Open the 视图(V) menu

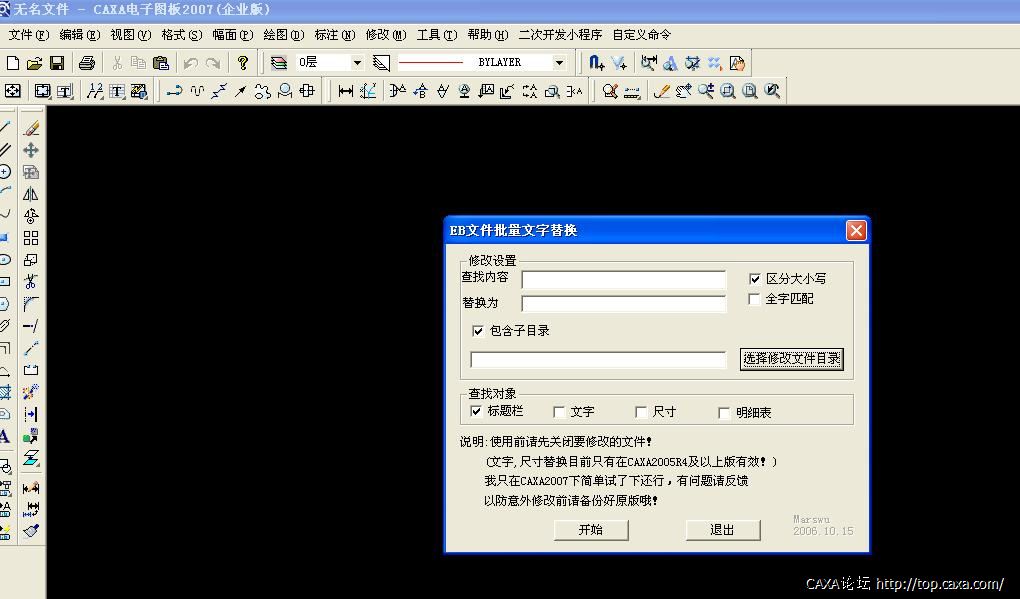click(131, 35)
